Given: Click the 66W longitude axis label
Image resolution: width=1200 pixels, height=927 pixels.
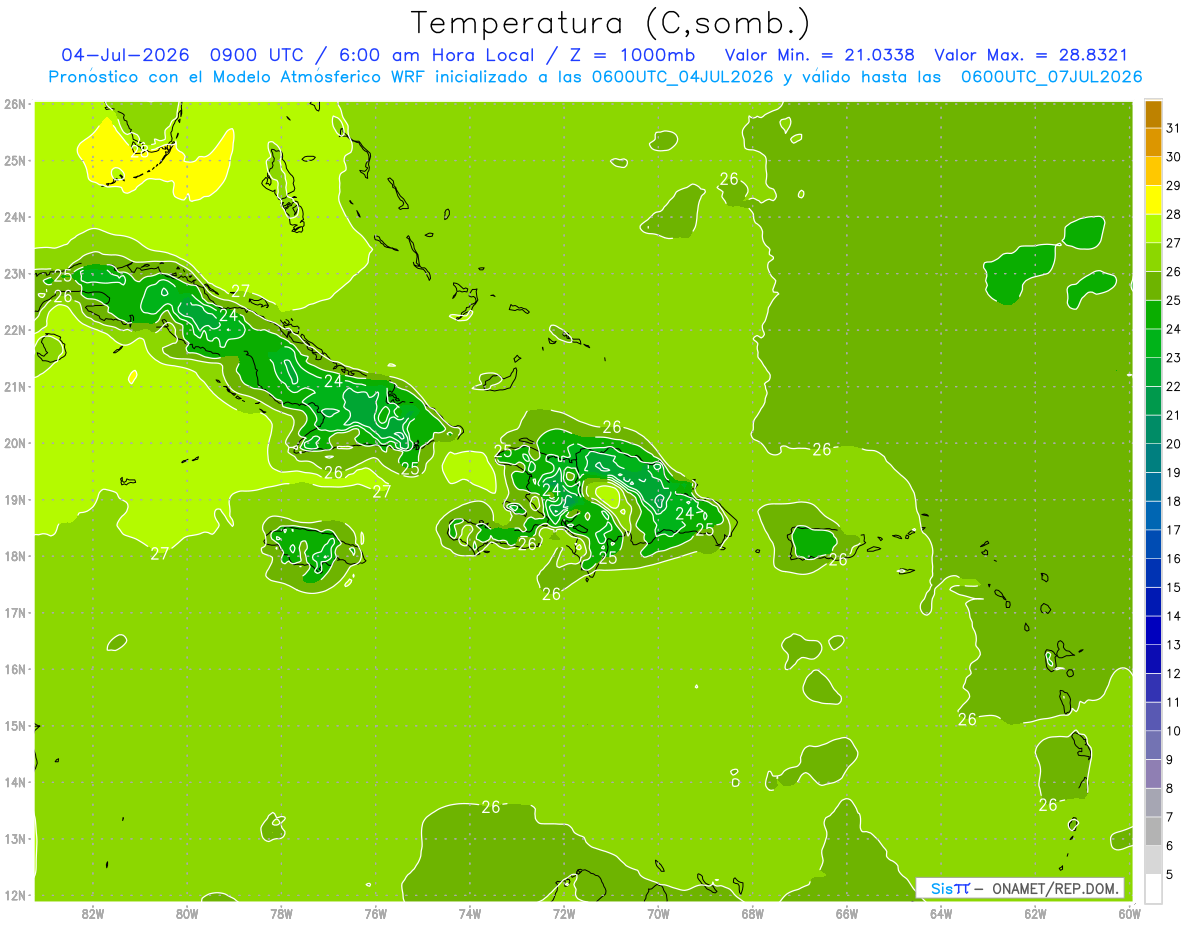Looking at the screenshot, I should [x=847, y=913].
